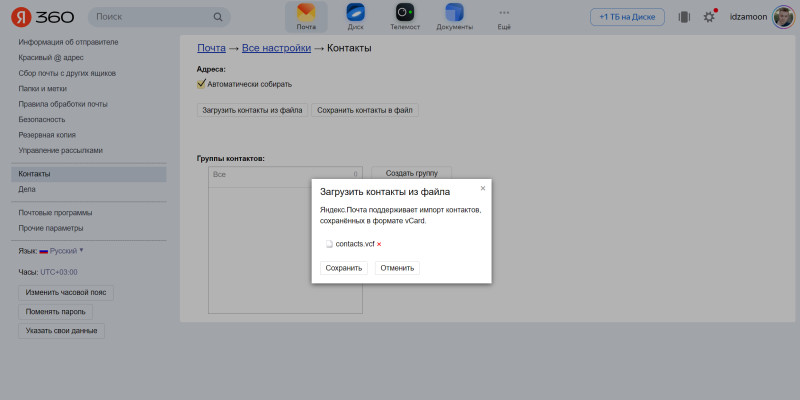Follow the Все настройки breadcrumb link
The width and height of the screenshot is (800, 400).
tap(276, 48)
